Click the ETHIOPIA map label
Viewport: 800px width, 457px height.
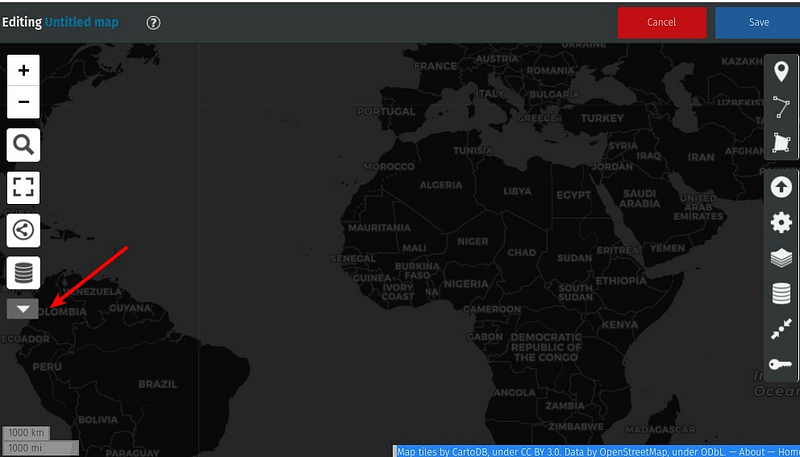621,281
